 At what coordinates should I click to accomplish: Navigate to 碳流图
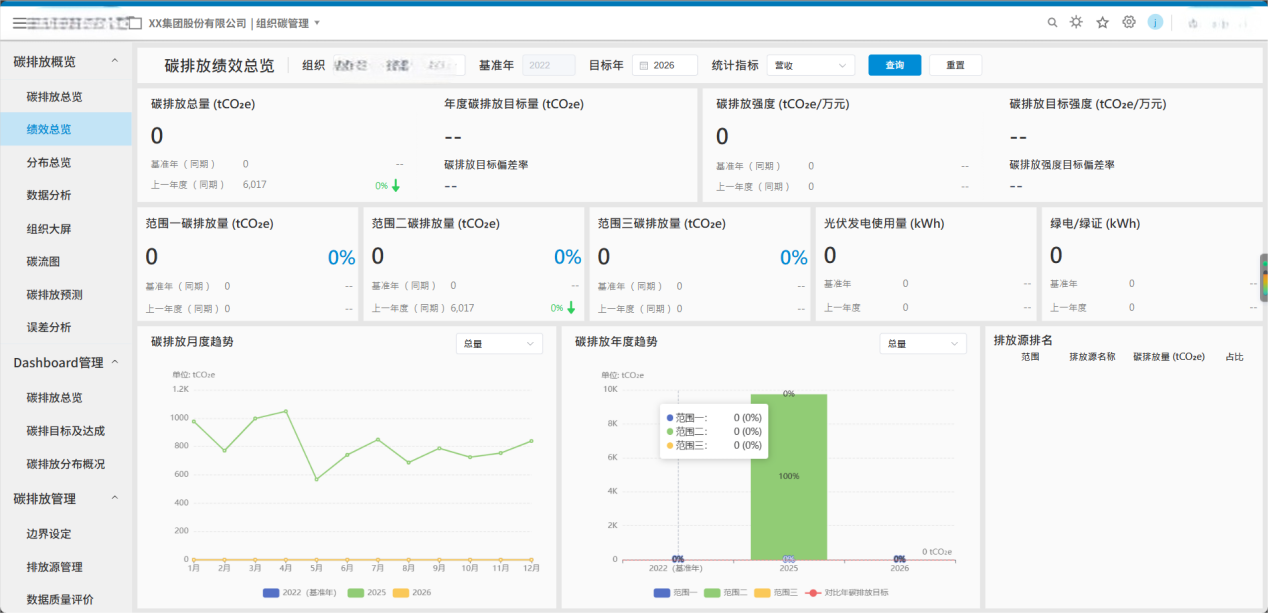[x=66, y=261]
